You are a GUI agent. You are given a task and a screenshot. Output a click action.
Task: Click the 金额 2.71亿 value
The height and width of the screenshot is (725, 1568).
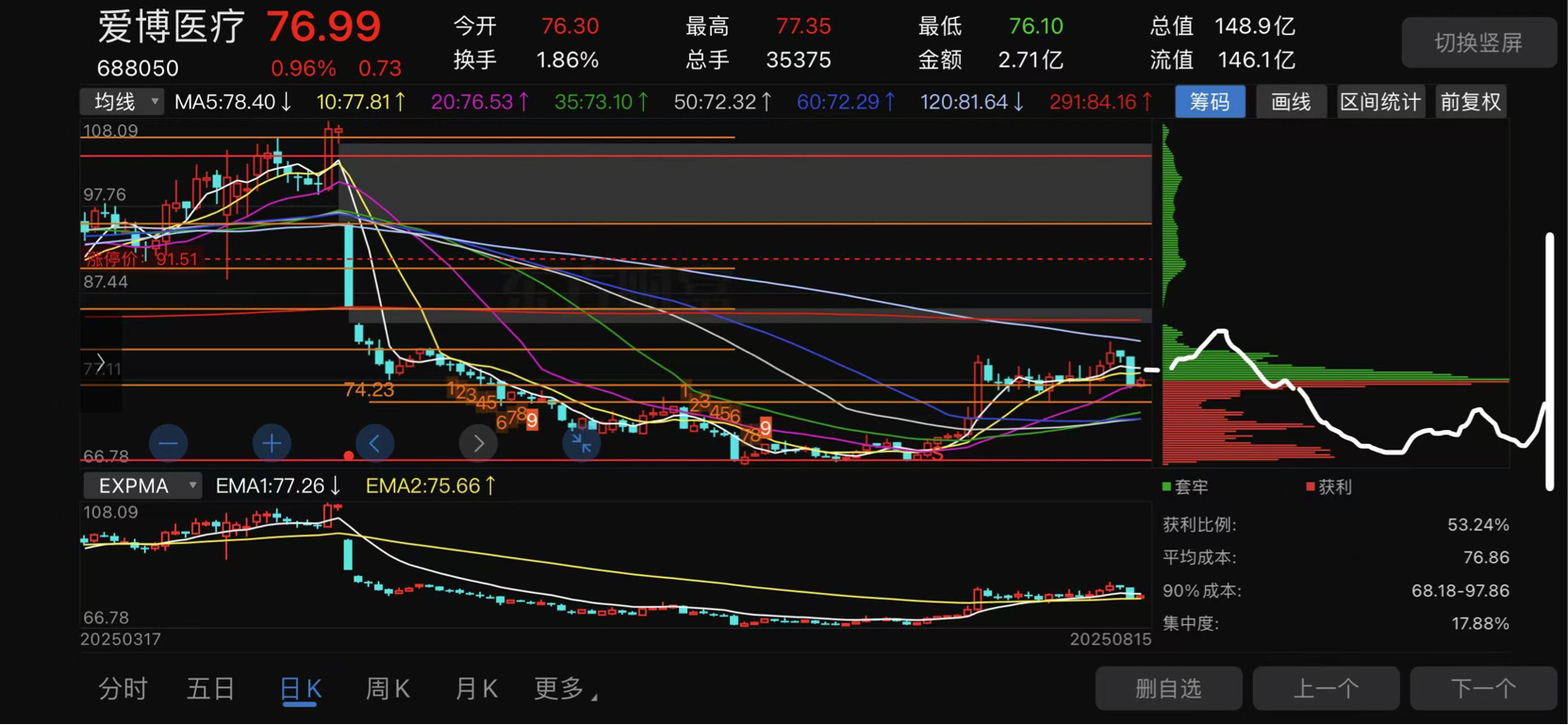click(1031, 60)
